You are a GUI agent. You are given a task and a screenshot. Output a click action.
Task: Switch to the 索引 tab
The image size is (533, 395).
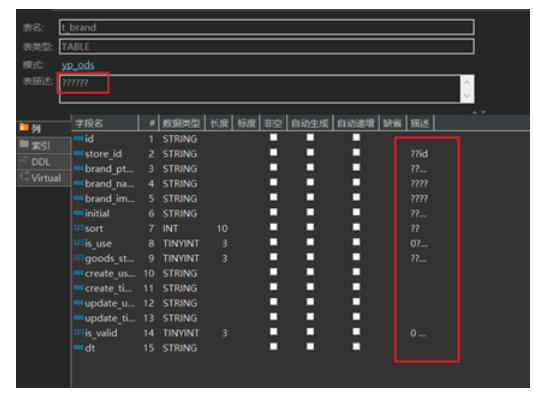click(x=43, y=145)
